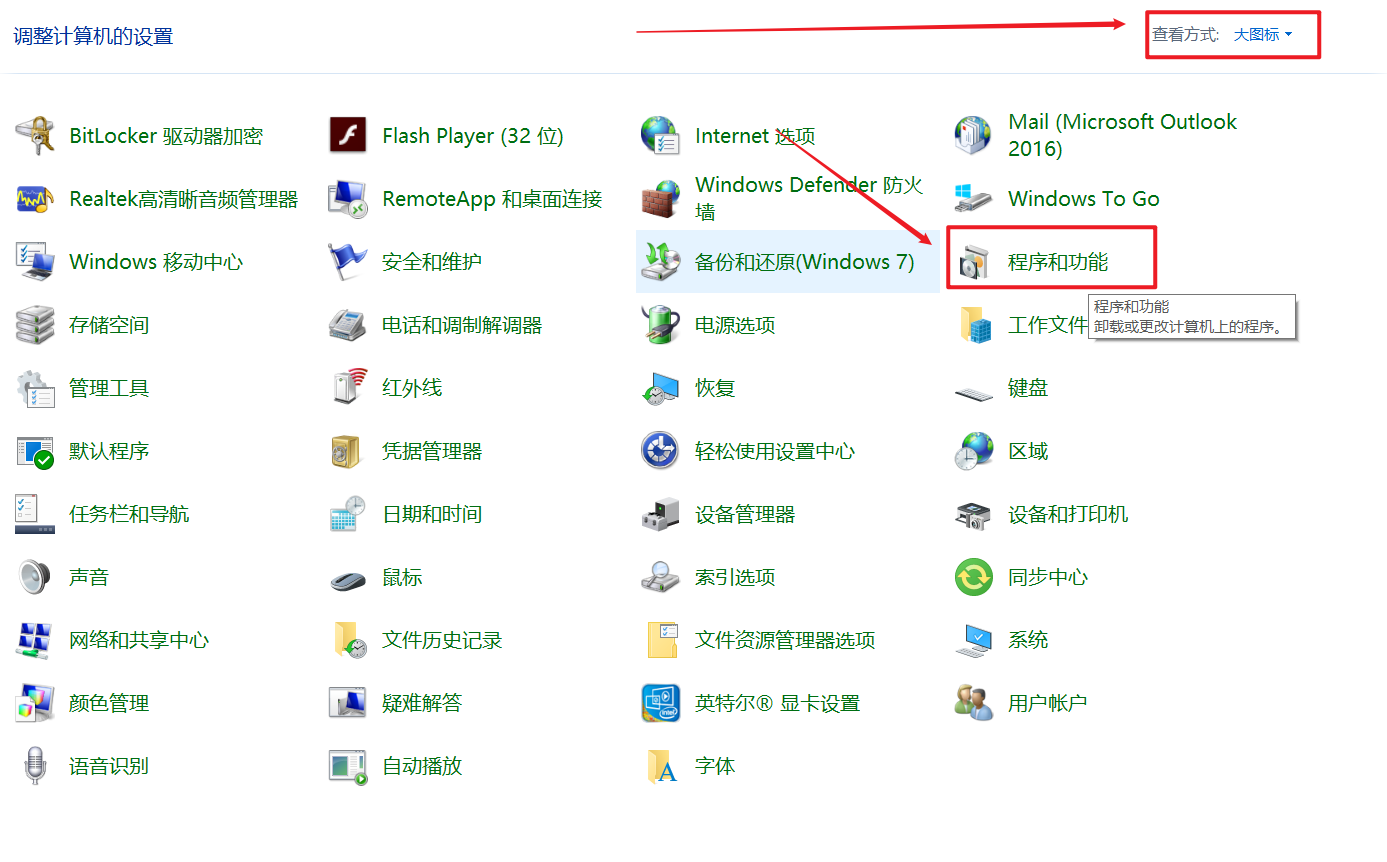Screen dimensions: 1387x862
Task: Click the 任务栏和导航 link
Action: (x=129, y=514)
